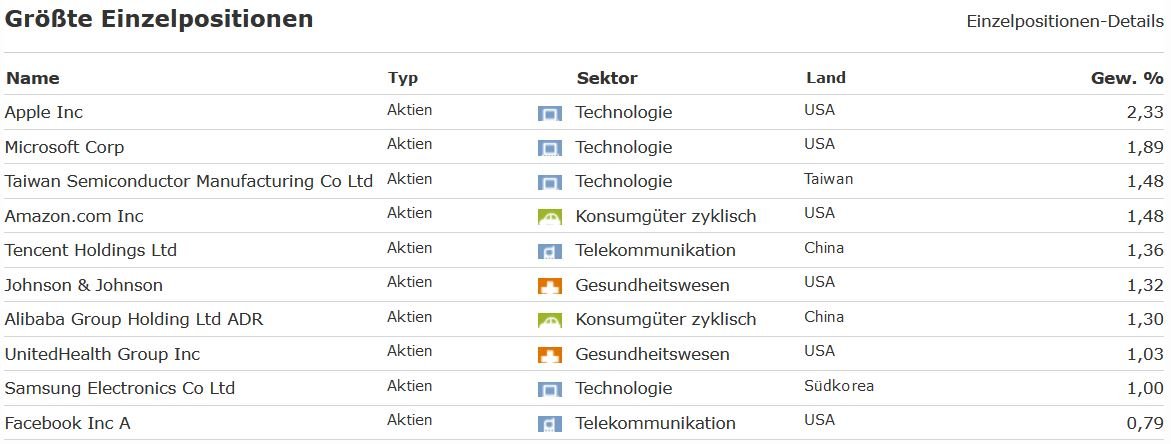
Task: Click the Gew. % column header
Action: 1127,78
